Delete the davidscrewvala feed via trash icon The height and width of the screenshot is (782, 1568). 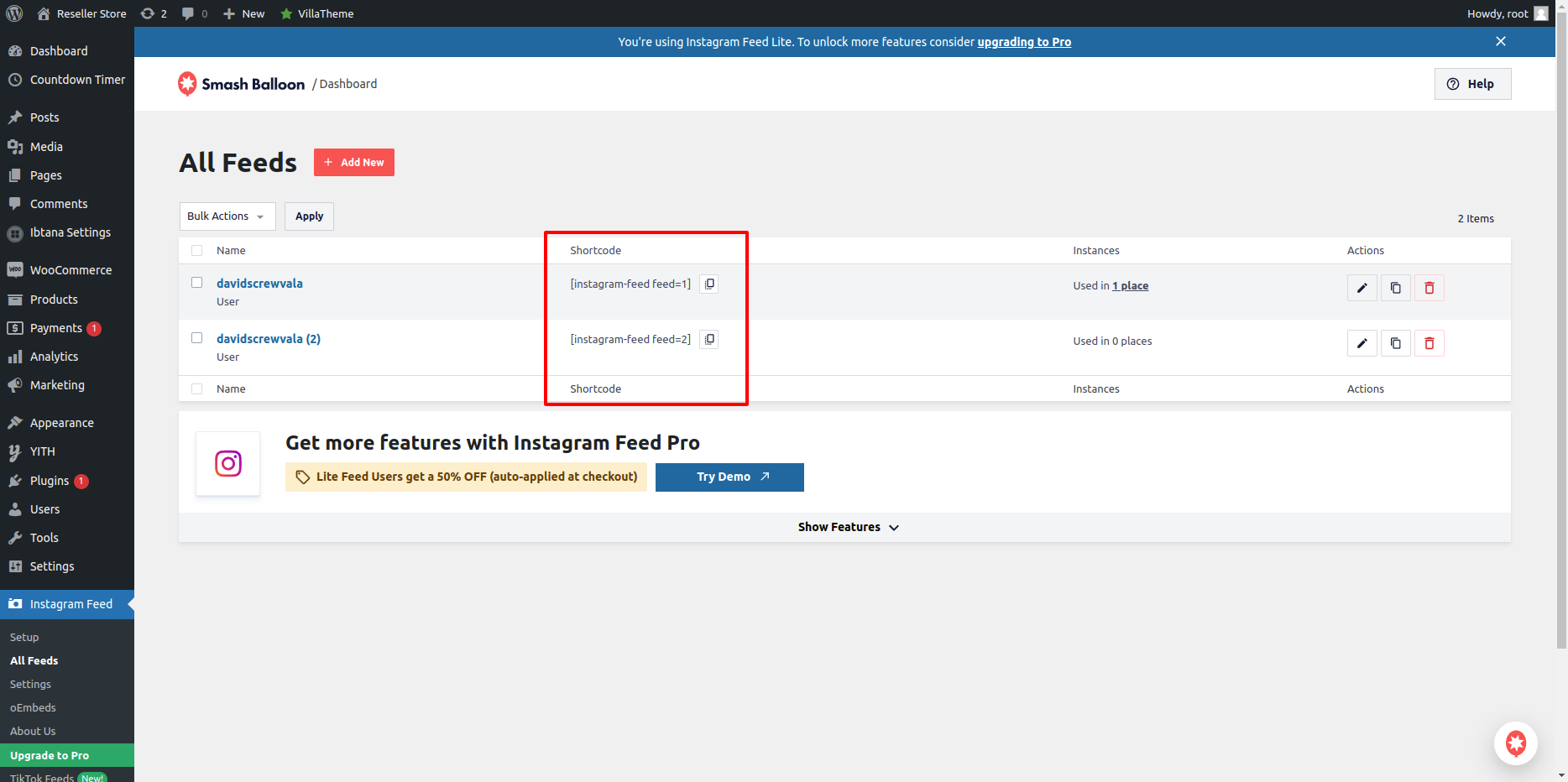1429,288
